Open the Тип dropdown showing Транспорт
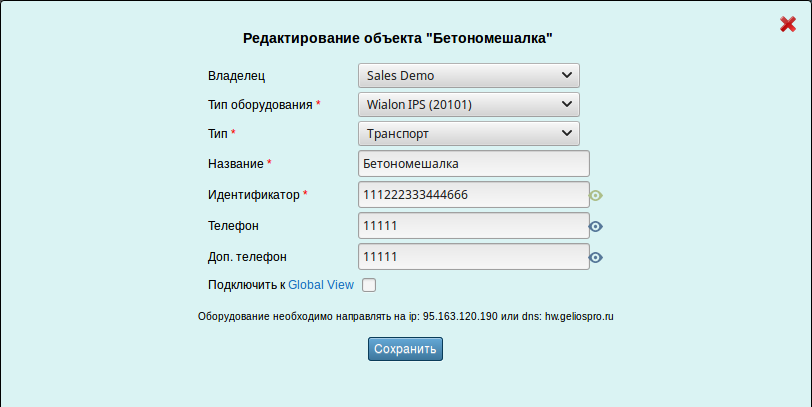Screen dimensions: 812x407 click(468, 133)
